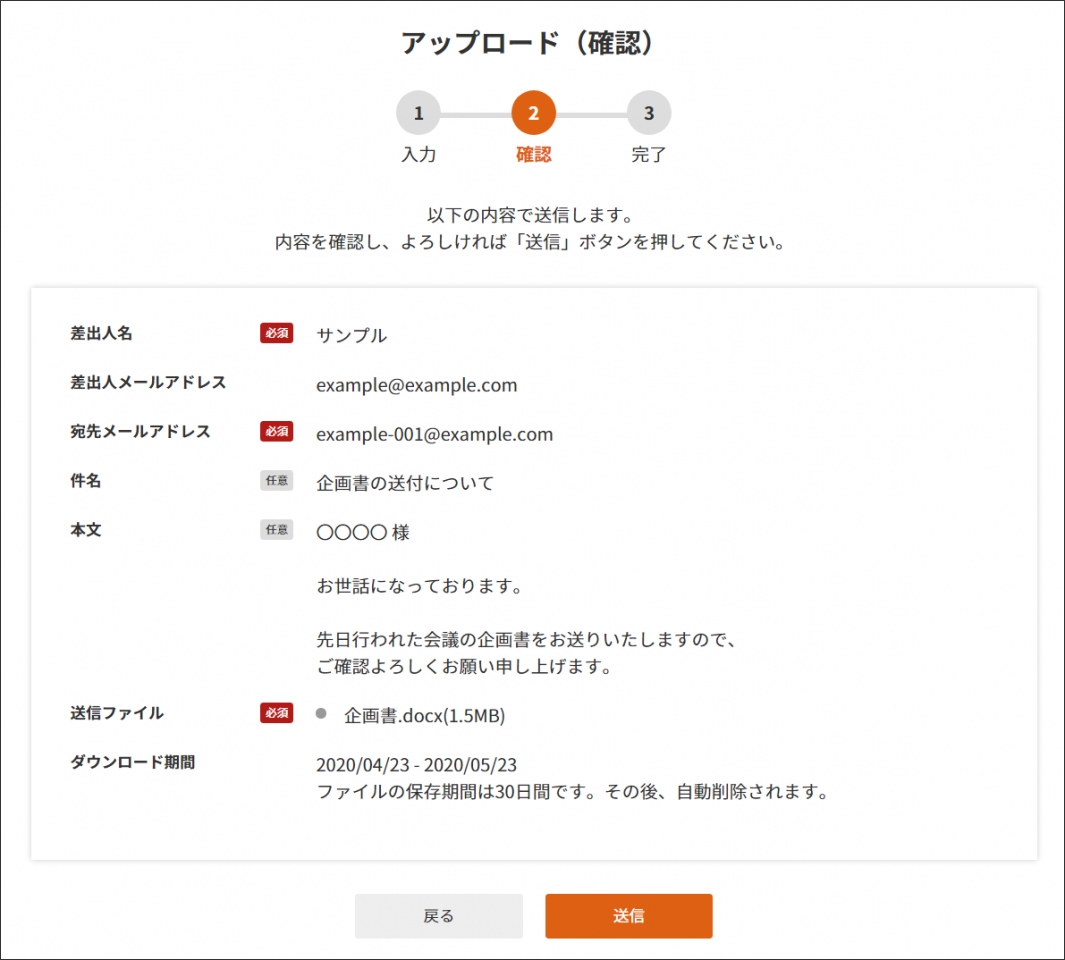
Task: Click recipient address example-001@example.com
Action: tap(434, 434)
